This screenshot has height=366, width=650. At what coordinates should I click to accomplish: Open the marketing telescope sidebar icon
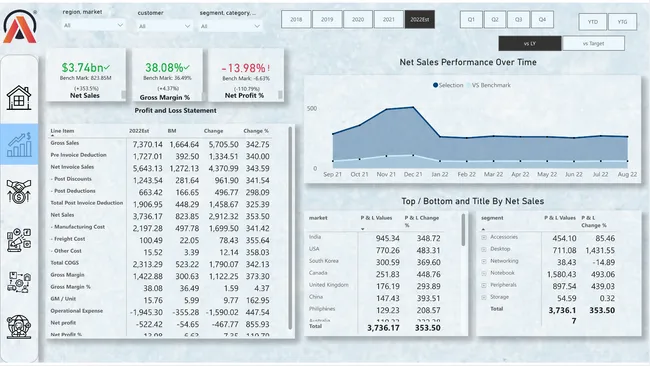tap(19, 240)
